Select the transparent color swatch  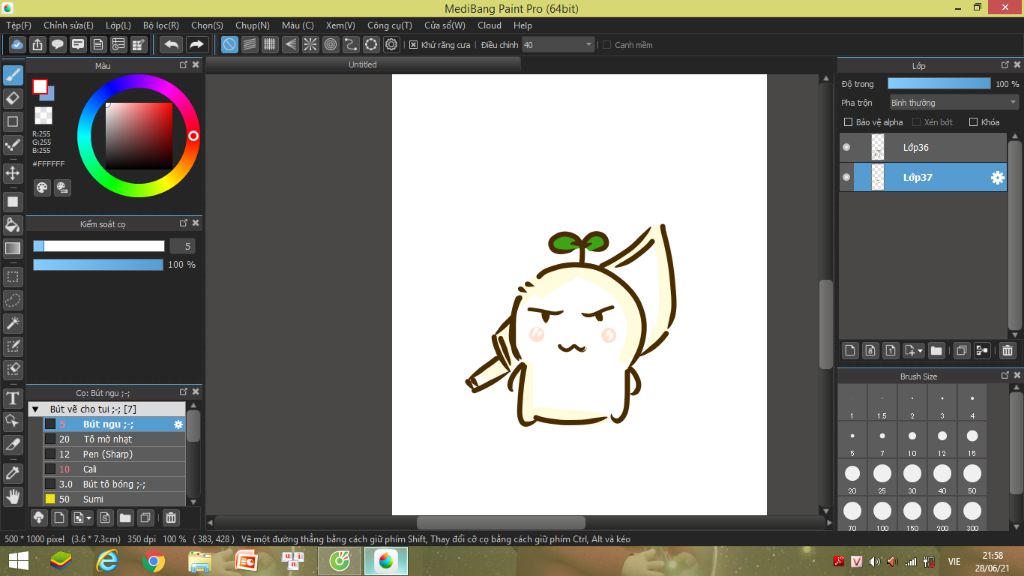(43, 116)
